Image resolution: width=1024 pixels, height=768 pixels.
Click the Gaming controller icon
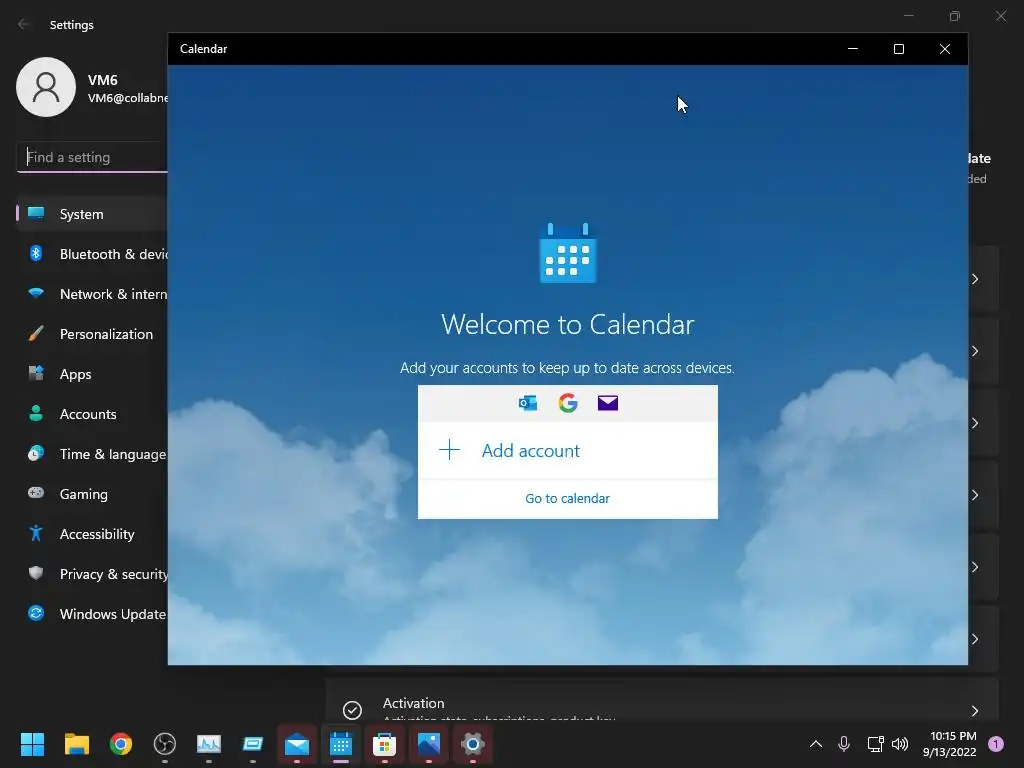36,493
